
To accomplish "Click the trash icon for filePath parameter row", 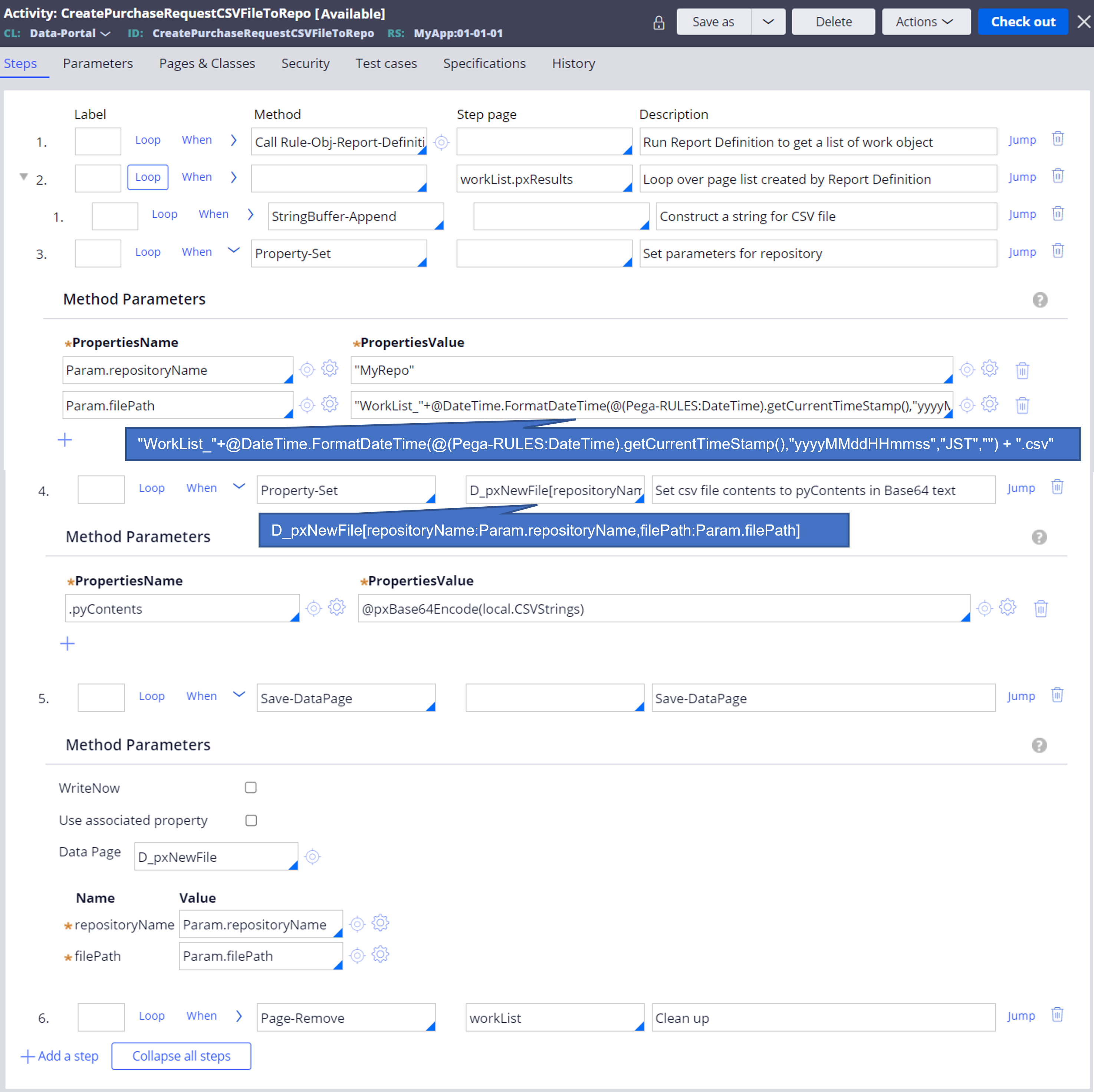I will click(x=1025, y=405).
